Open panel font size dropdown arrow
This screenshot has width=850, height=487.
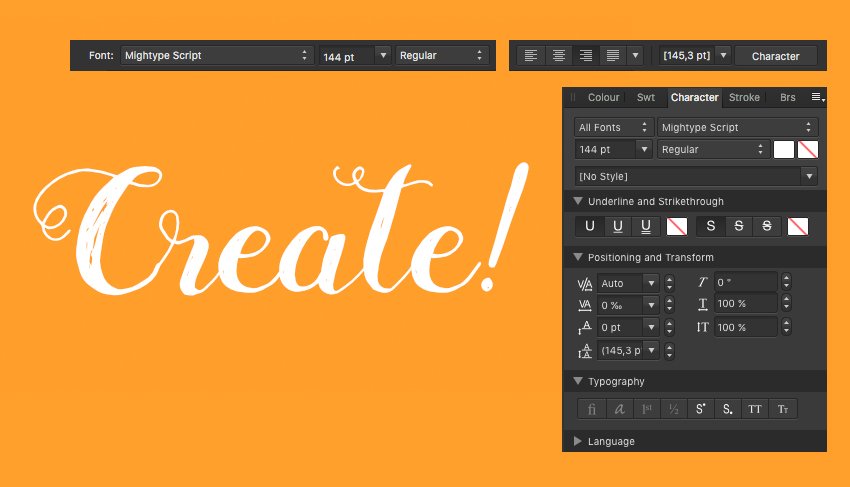click(644, 149)
